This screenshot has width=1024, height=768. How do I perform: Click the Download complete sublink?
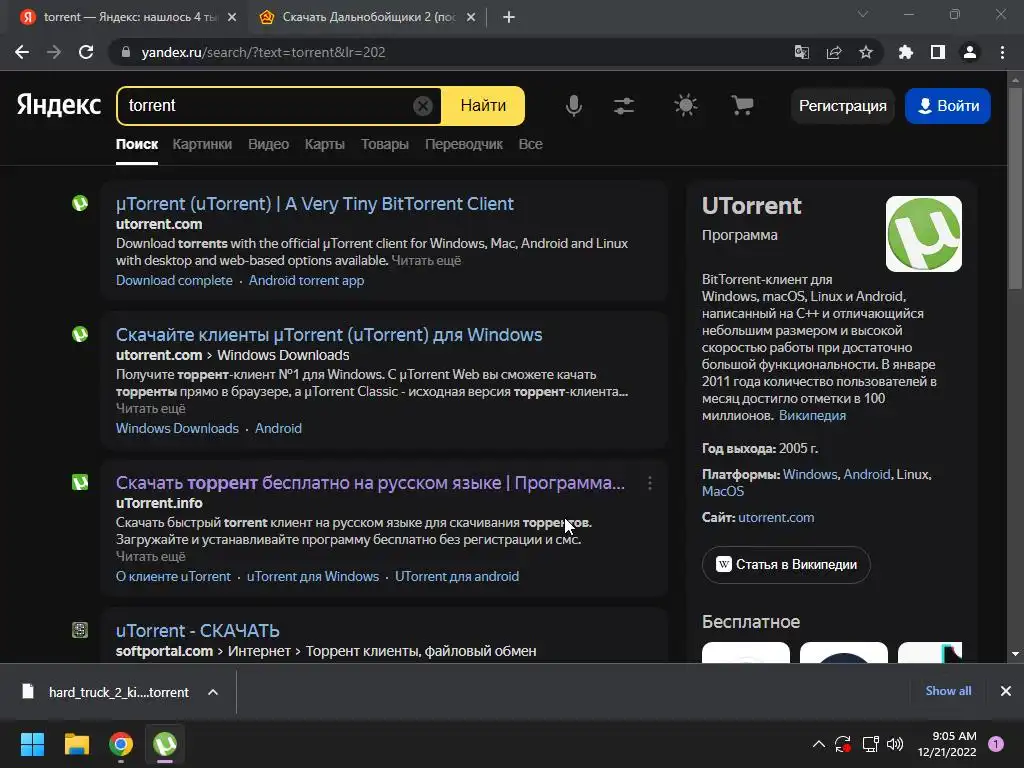[x=174, y=280]
